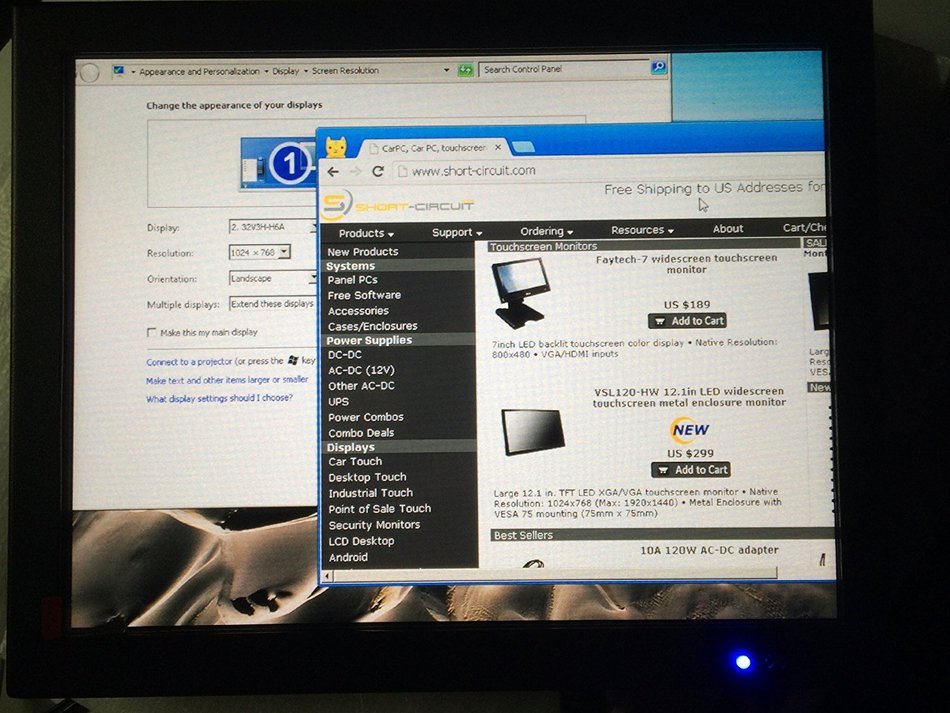
Task: Expand the Products menu
Action: pyautogui.click(x=366, y=233)
